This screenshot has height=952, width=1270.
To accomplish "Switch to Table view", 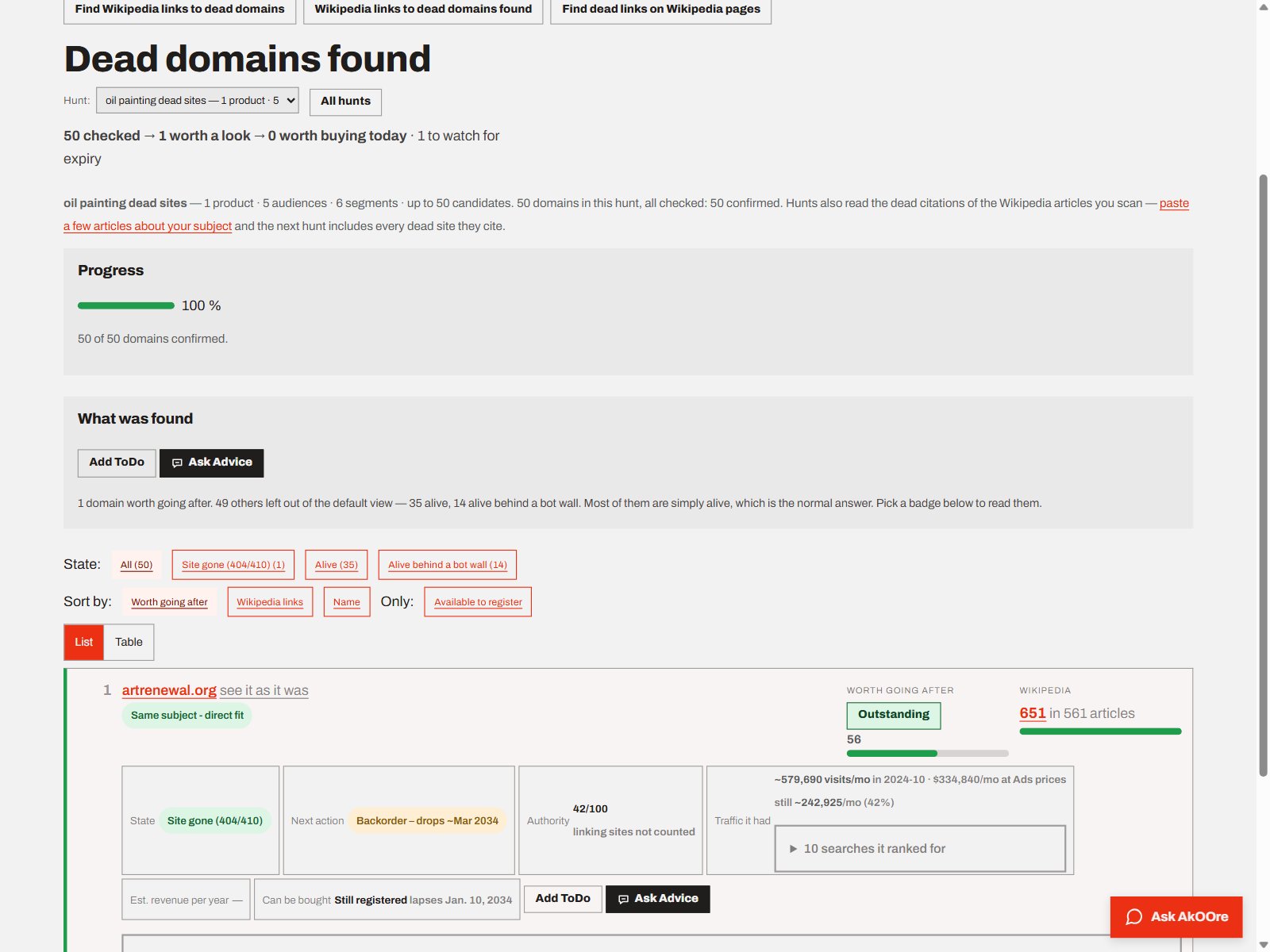I will (129, 643).
